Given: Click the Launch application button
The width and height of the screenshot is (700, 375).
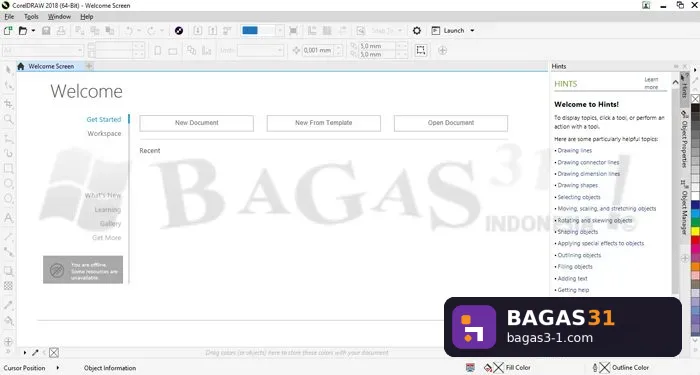Looking at the screenshot, I should coord(449,30).
